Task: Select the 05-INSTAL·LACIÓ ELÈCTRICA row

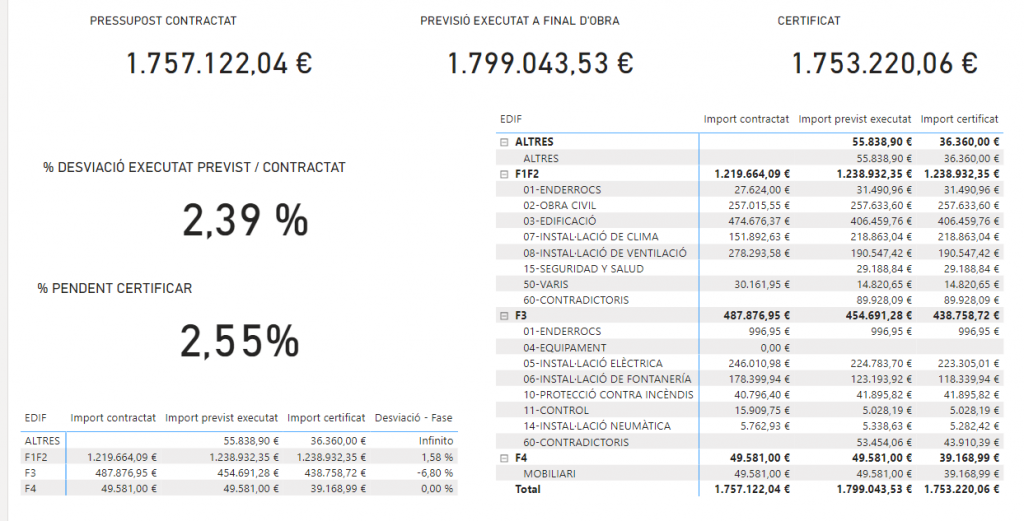Action: (x=592, y=363)
